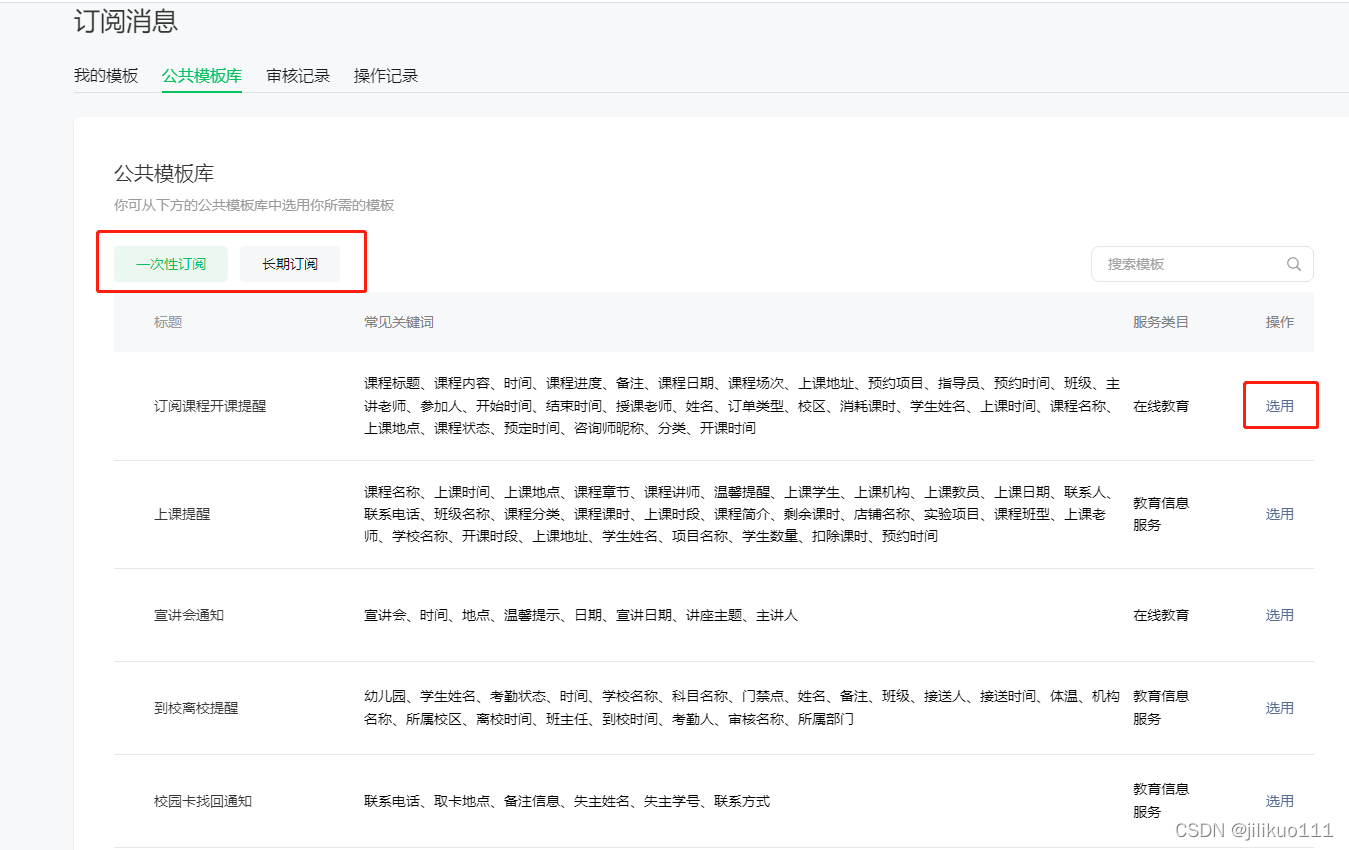Click 选用 for 上课提醒 template
1349x850 pixels.
coord(1278,513)
